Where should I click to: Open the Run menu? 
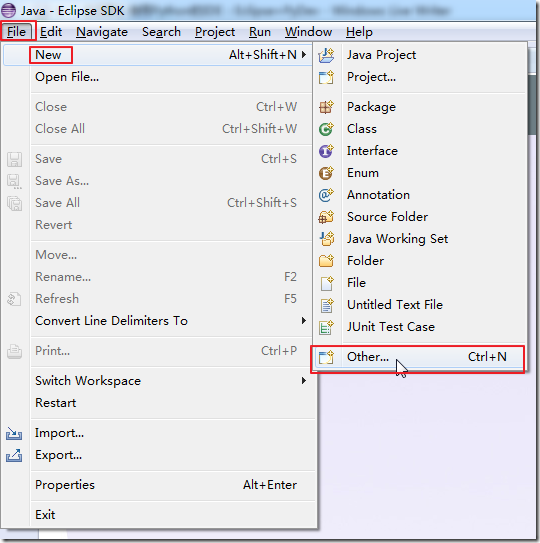tap(260, 32)
